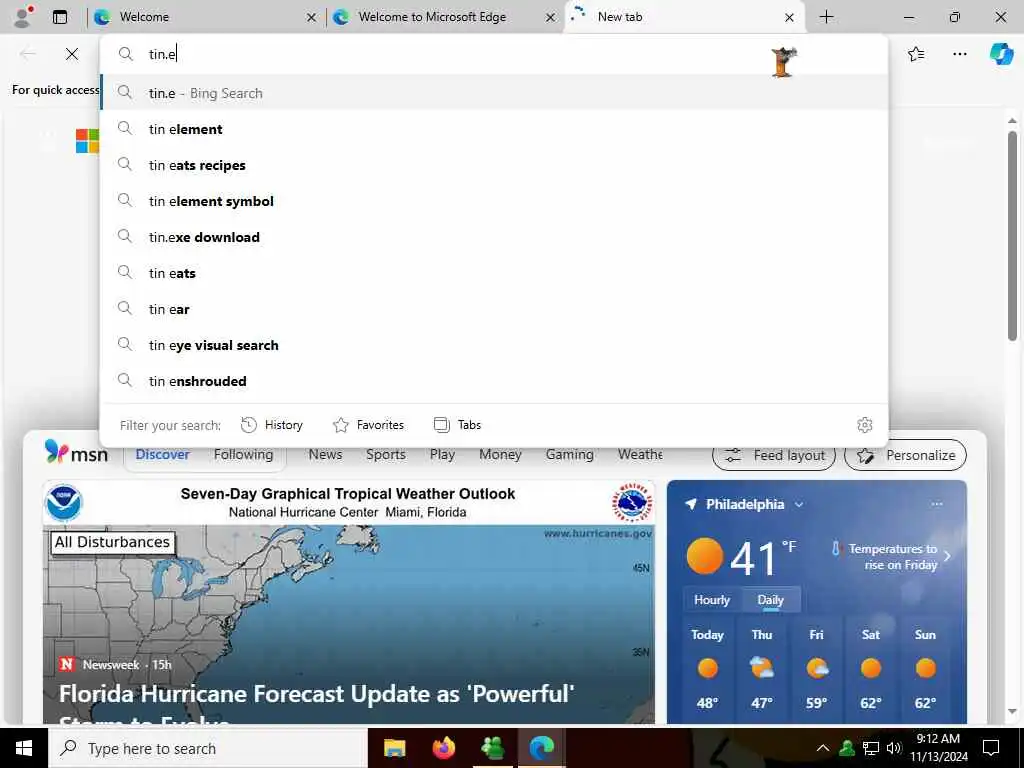This screenshot has height=768, width=1024.
Task: Filter search by Favorites
Action: [x=368, y=425]
